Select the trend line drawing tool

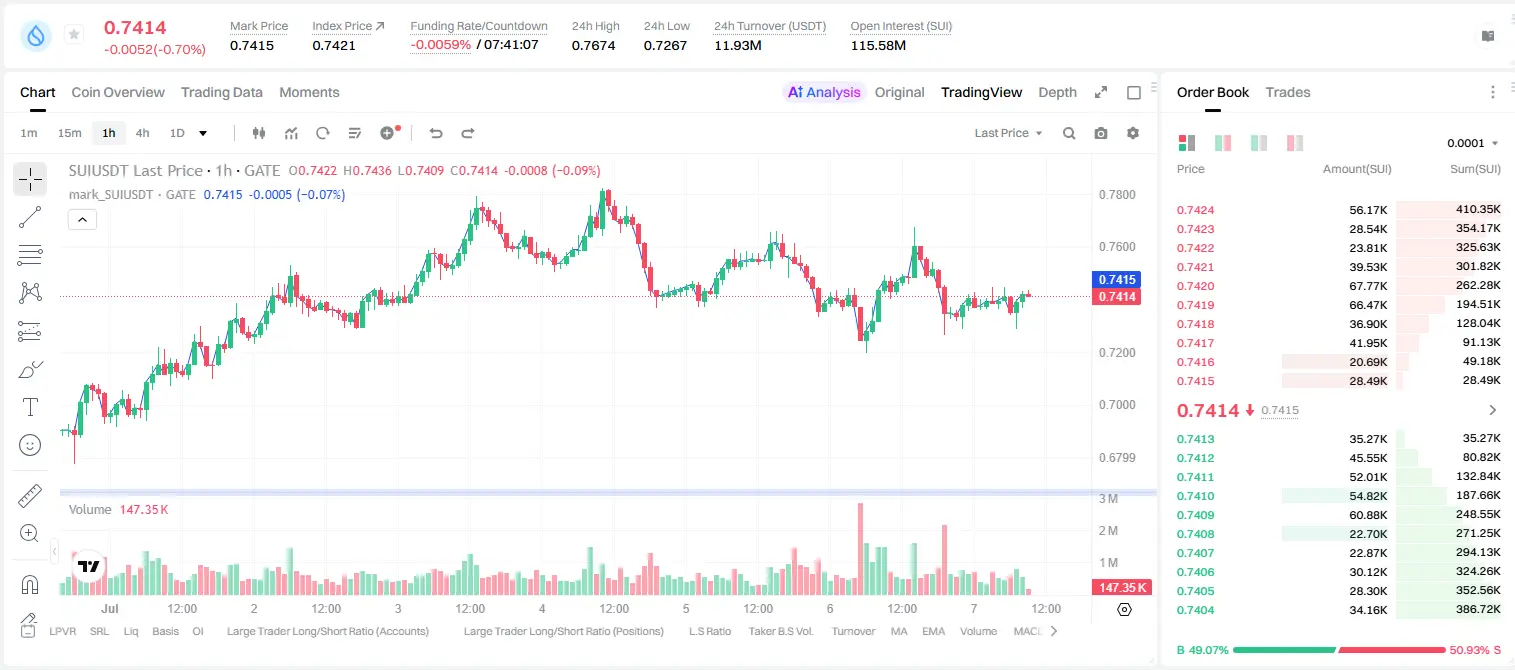(30, 218)
